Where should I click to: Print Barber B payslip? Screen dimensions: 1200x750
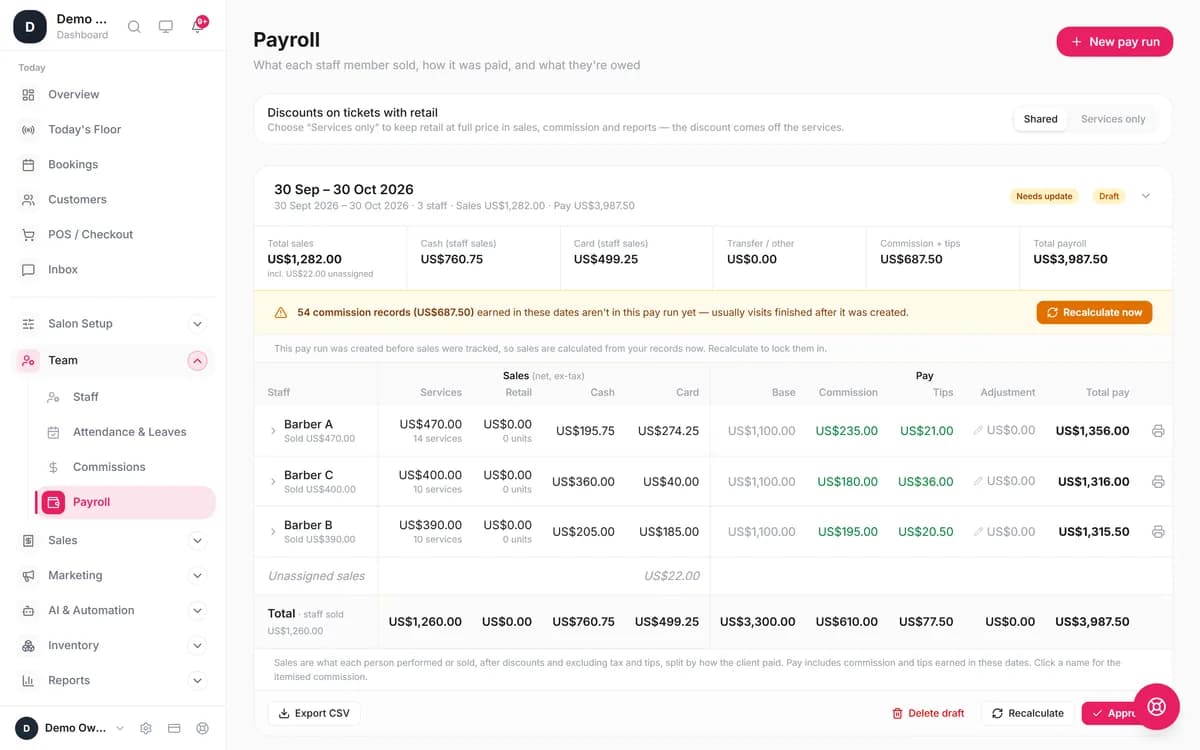click(x=1158, y=531)
